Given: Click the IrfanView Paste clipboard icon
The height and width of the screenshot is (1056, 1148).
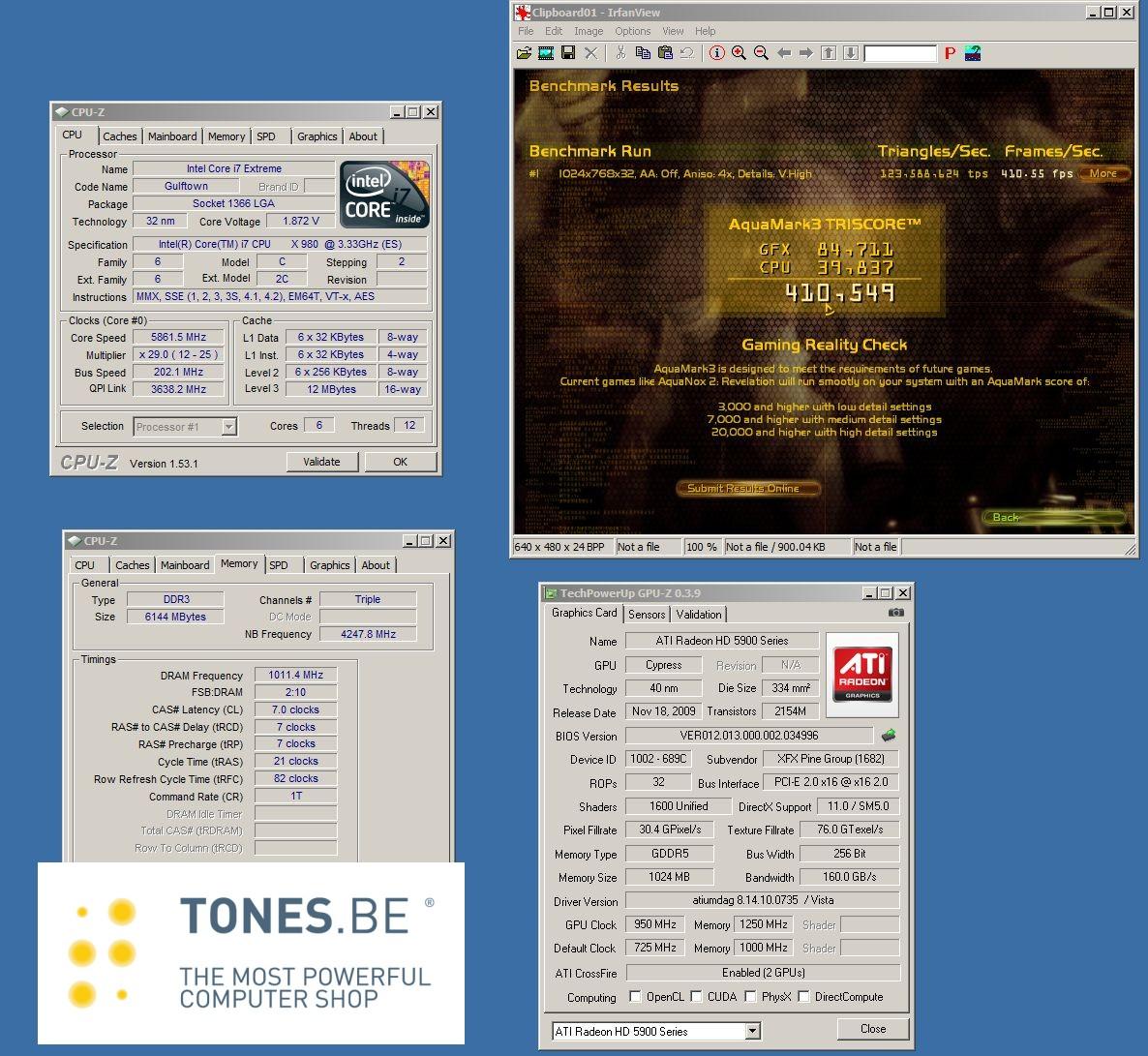Looking at the screenshot, I should point(665,52).
